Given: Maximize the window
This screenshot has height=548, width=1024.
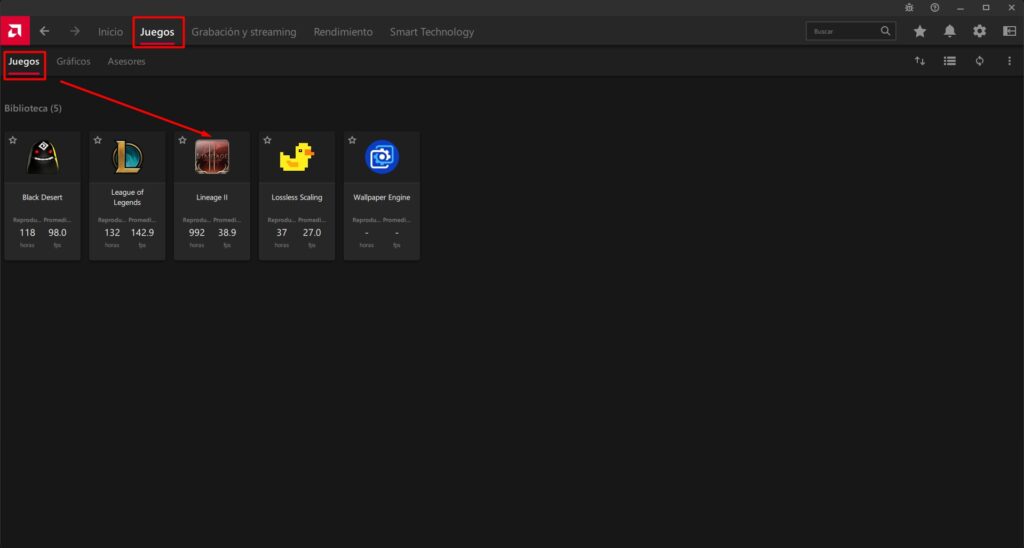Looking at the screenshot, I should coord(986,8).
